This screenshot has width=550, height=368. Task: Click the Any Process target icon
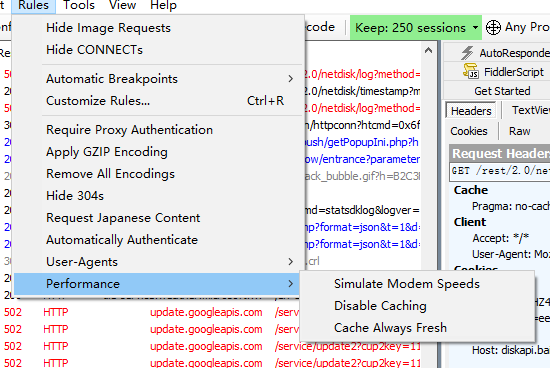[493, 27]
